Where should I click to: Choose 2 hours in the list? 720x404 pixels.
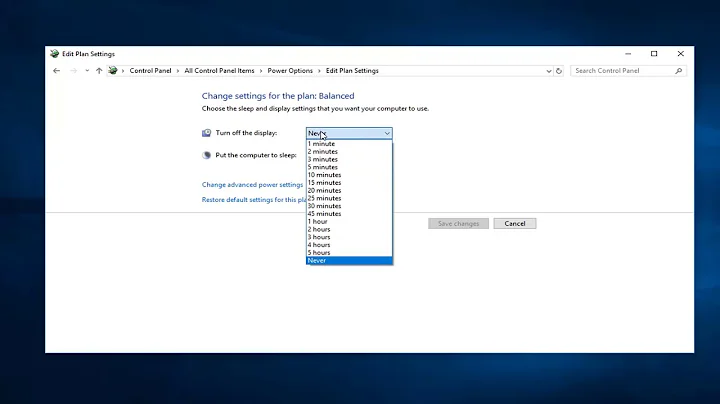(x=349, y=230)
